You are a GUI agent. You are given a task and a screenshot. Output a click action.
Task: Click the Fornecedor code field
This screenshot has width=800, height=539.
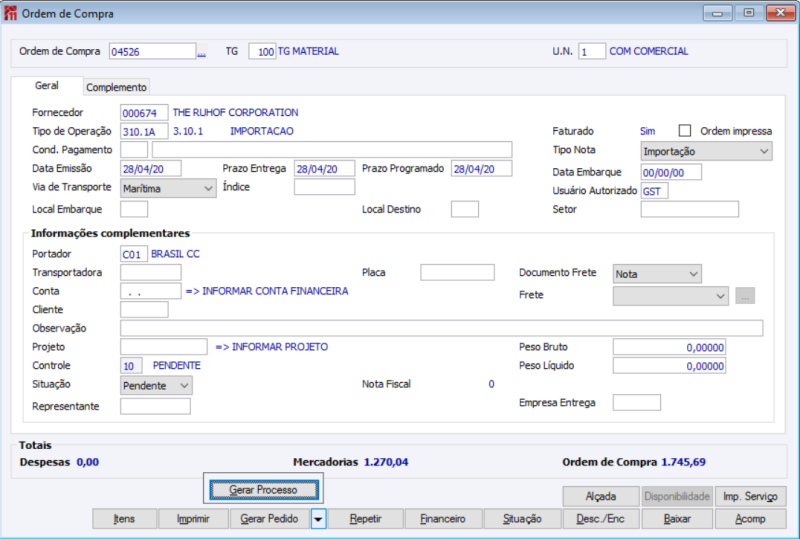[x=144, y=113]
